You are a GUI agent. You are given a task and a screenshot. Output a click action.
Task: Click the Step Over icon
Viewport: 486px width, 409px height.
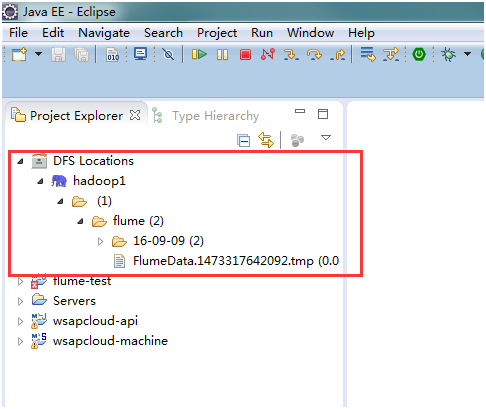[x=314, y=54]
